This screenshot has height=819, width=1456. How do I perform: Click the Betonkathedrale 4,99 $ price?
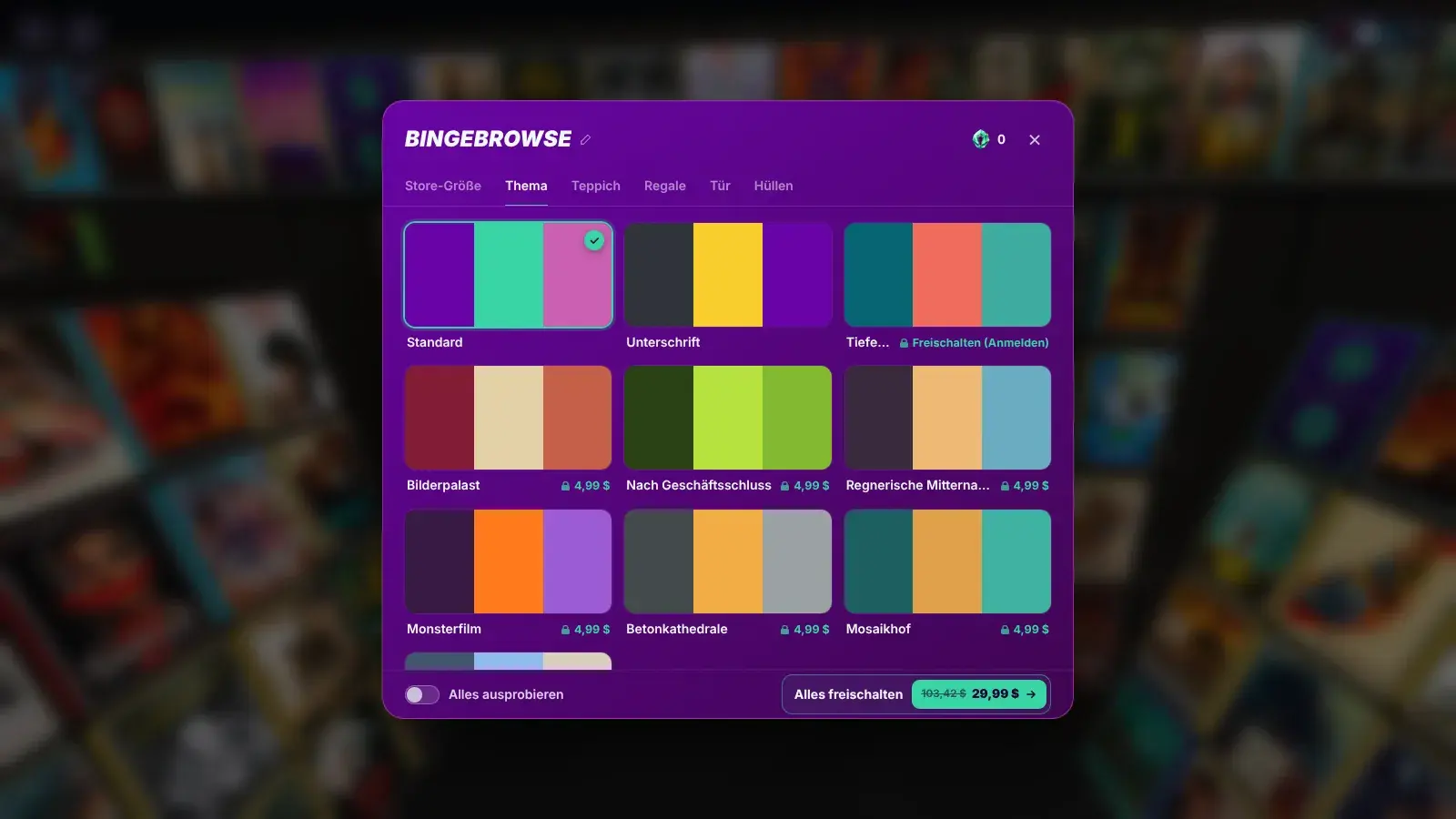point(804,630)
